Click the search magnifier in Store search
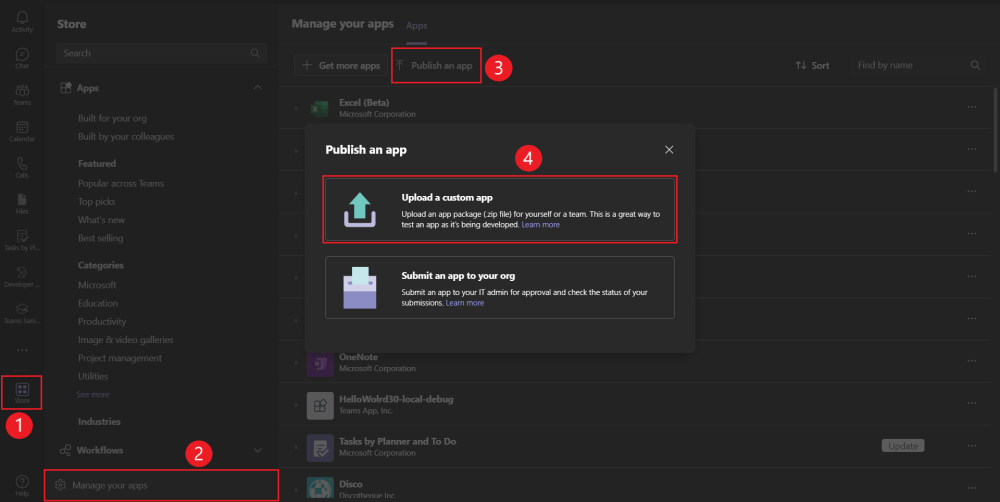This screenshot has width=1000, height=502. 255,53
